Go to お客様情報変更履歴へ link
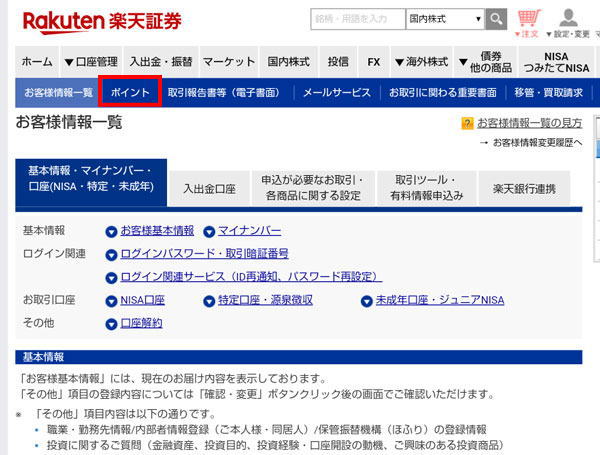 point(536,143)
